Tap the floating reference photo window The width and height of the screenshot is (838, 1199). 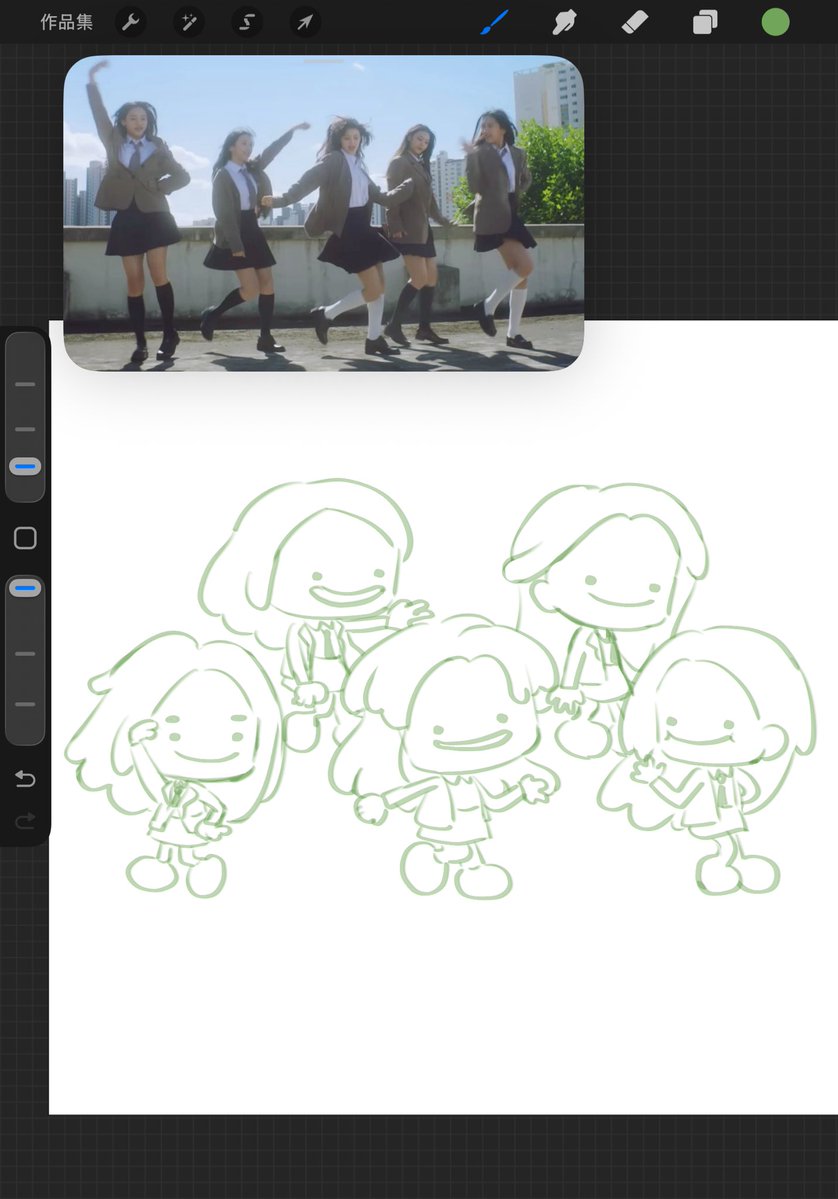(323, 213)
